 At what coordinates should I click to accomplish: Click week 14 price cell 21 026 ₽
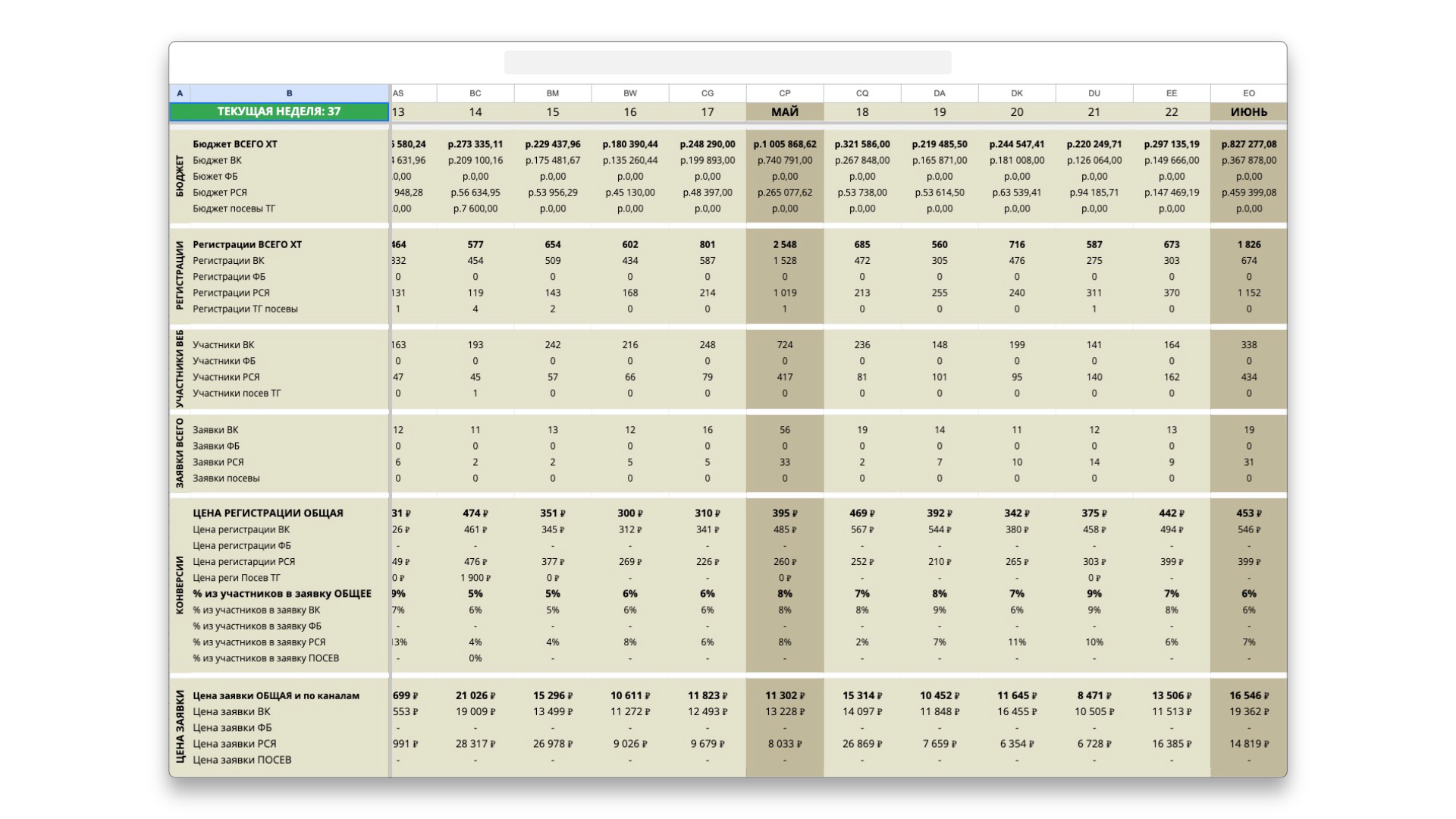[475, 695]
